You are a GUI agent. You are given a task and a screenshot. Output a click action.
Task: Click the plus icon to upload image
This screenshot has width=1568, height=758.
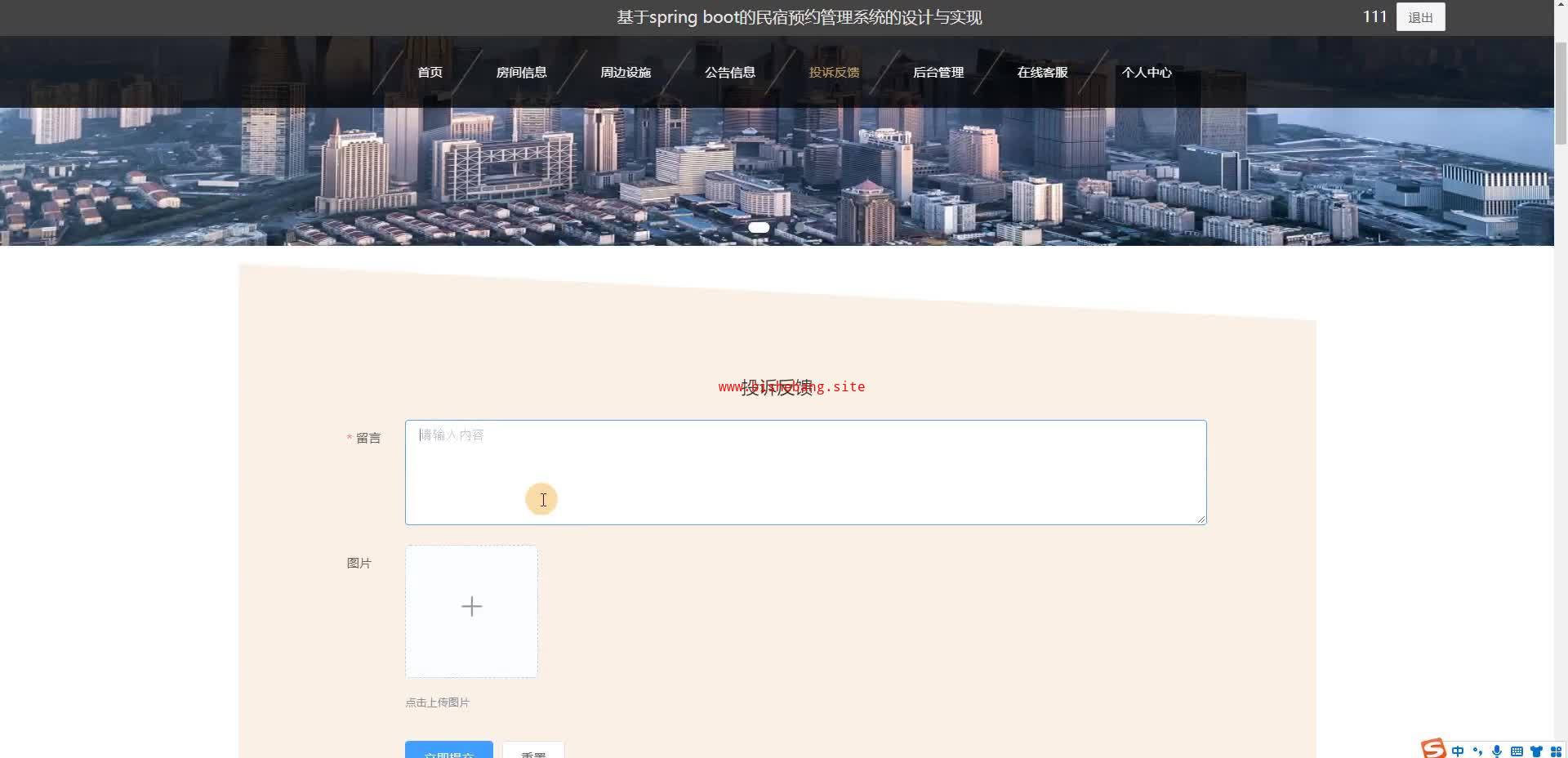(x=471, y=607)
